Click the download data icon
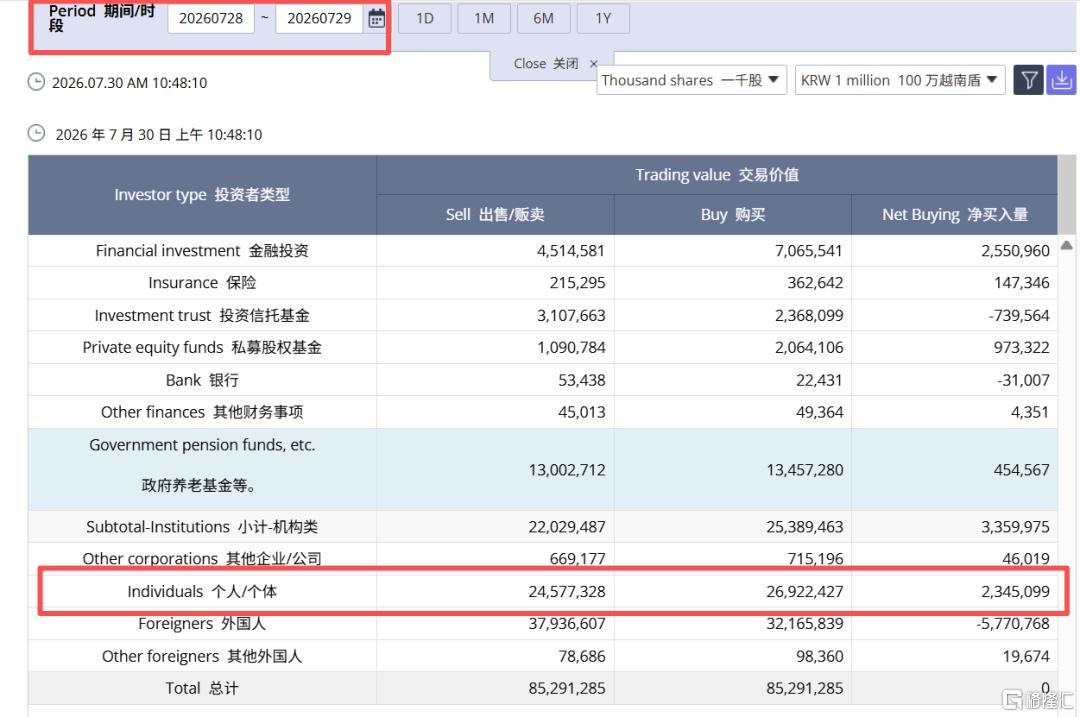This screenshot has height=717, width=1080. coord(1061,81)
